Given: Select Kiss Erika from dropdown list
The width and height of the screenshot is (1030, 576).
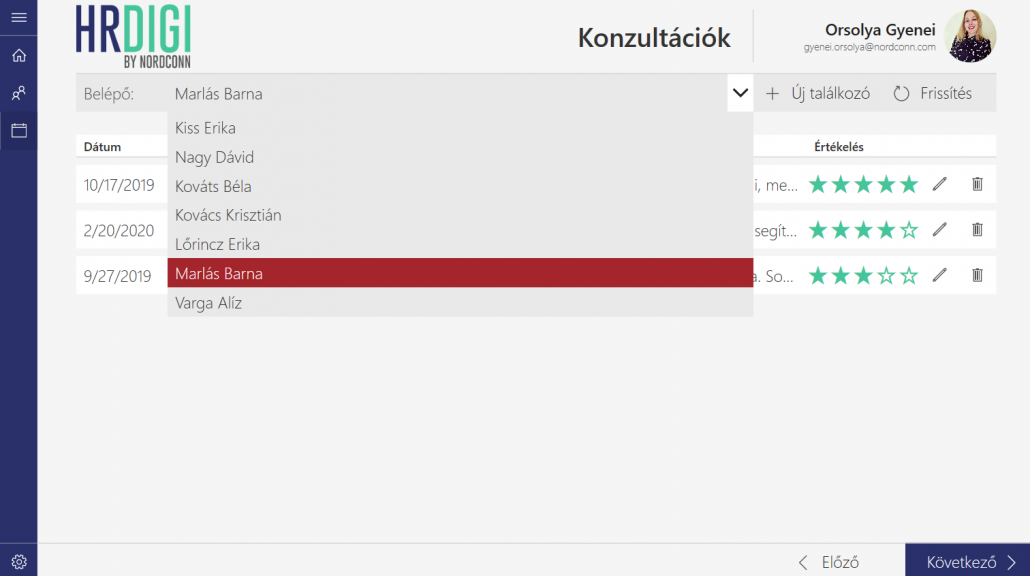Looking at the screenshot, I should [205, 128].
